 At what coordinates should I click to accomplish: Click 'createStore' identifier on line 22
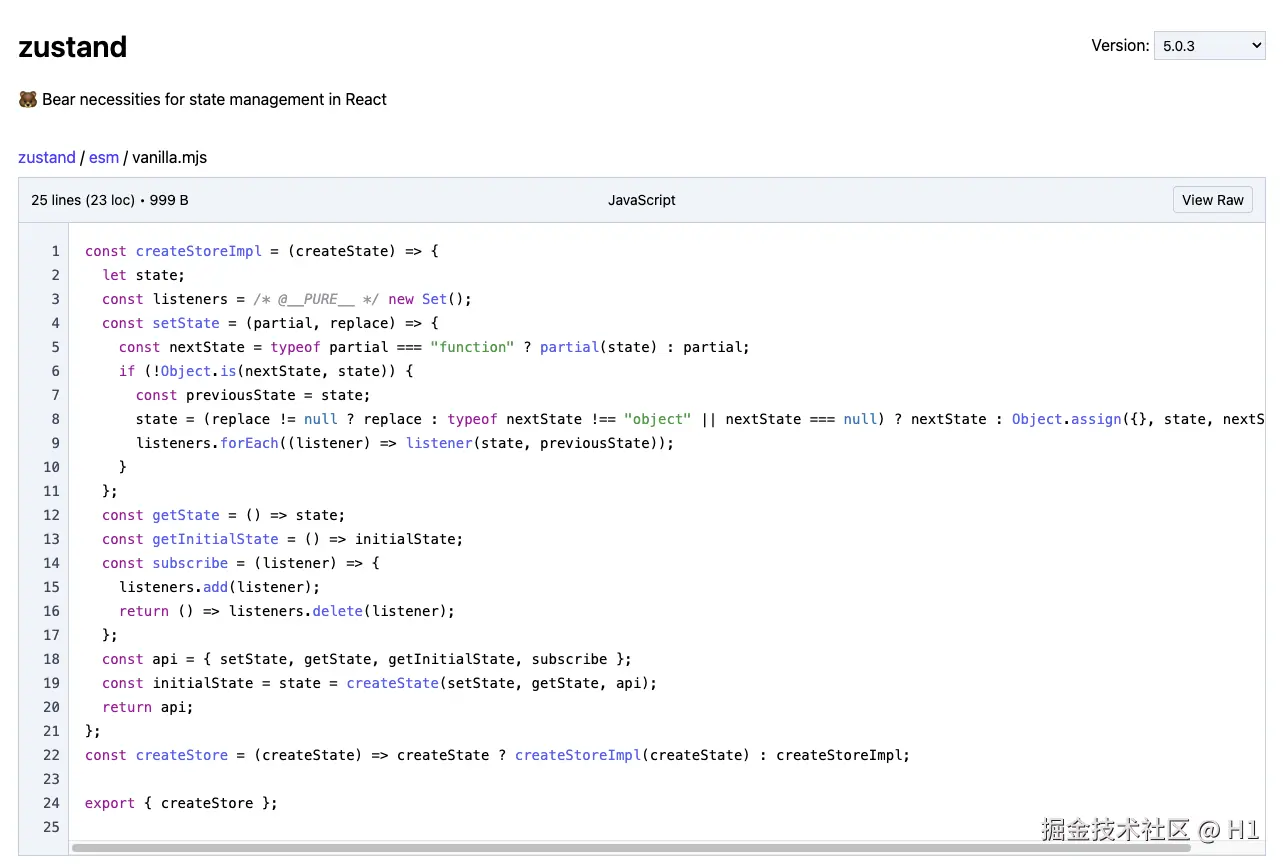tap(182, 755)
